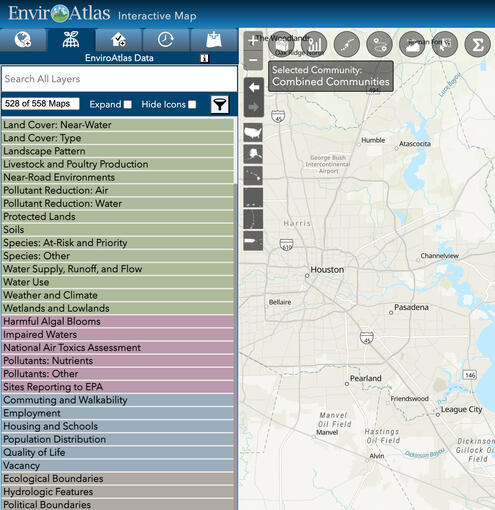Open Harmful Algal Blooms row
Image resolution: width=495 pixels, height=510 pixels.
pyautogui.click(x=118, y=321)
